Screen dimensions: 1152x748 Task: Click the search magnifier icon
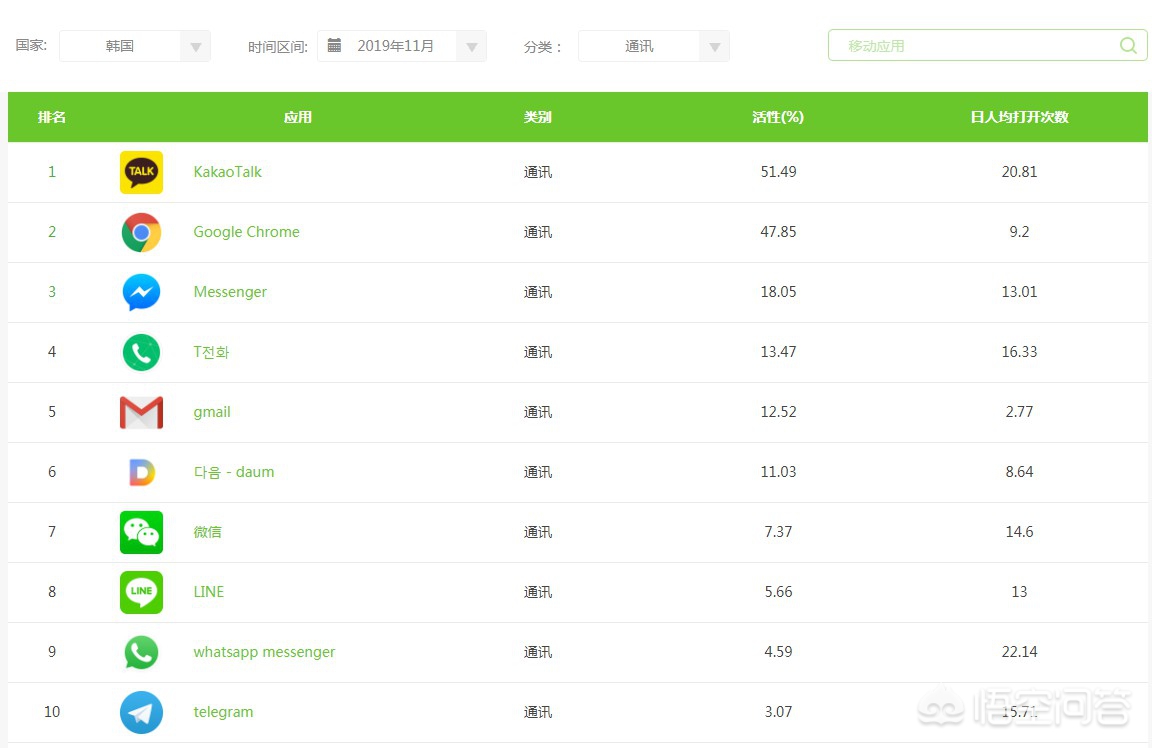click(x=1128, y=46)
